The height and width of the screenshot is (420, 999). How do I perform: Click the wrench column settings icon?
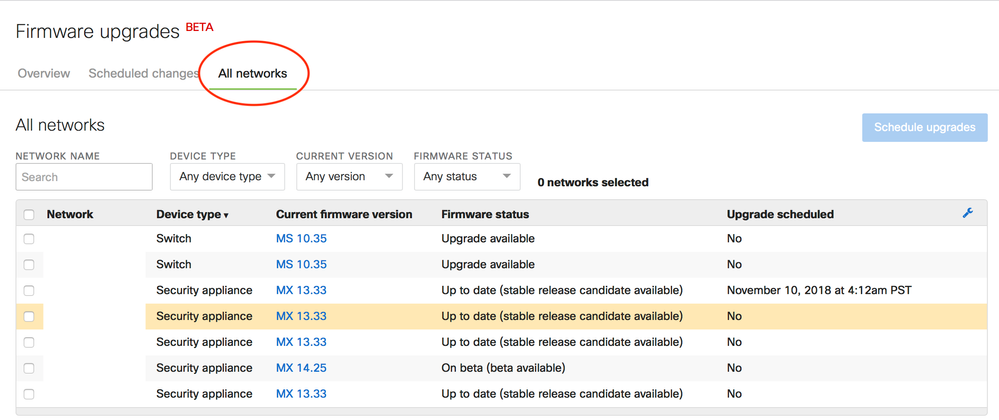(967, 213)
